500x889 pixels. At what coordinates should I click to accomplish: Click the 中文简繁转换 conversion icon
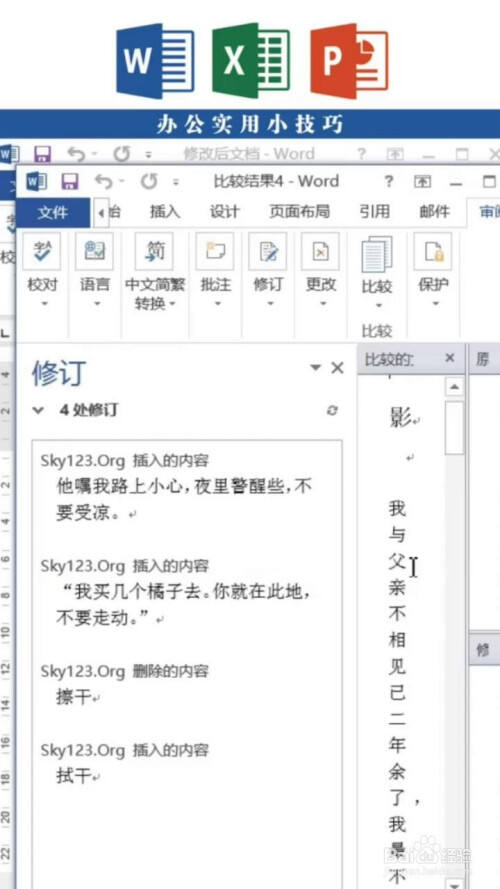pyautogui.click(x=154, y=251)
